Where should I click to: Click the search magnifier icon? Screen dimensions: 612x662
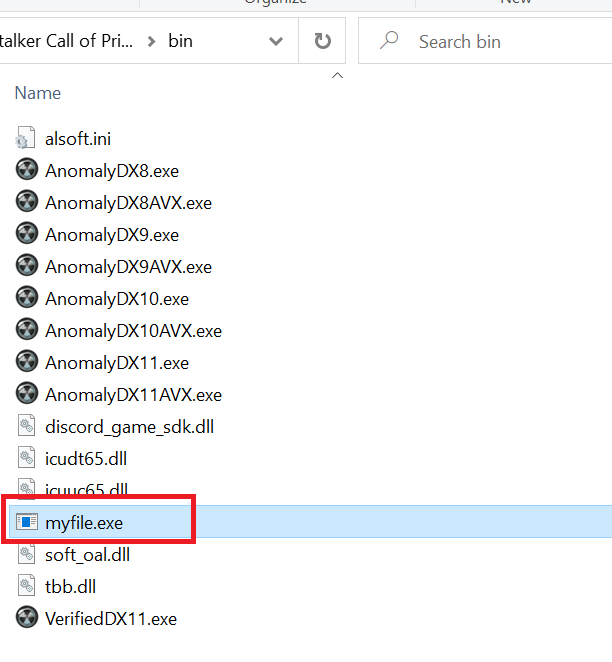point(389,41)
